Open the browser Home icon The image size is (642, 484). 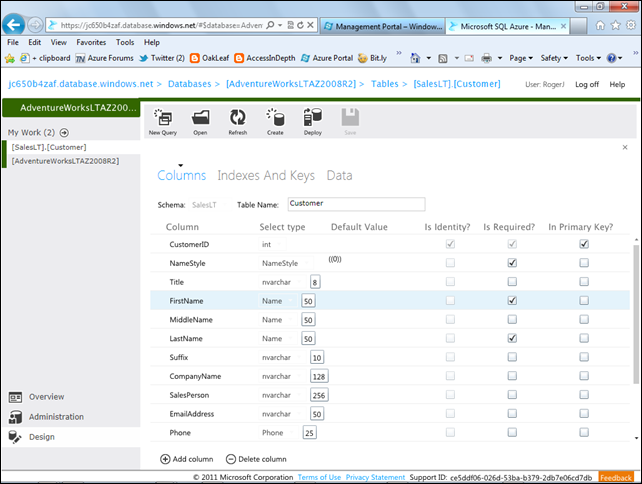[600, 25]
